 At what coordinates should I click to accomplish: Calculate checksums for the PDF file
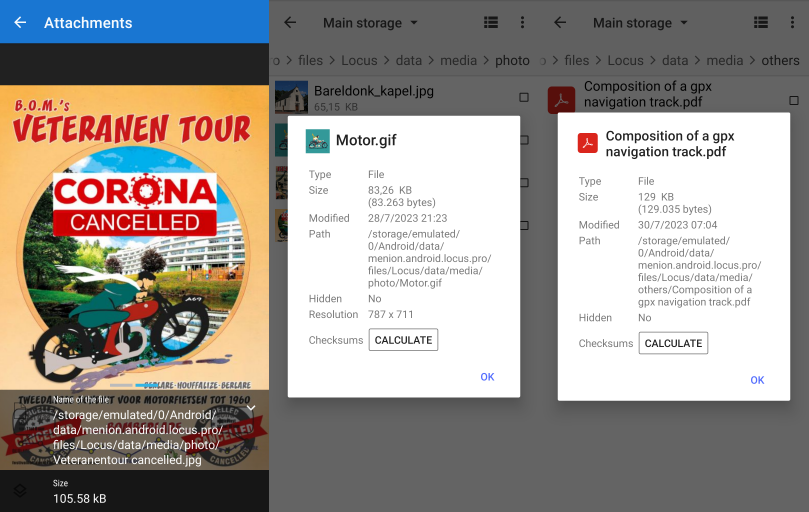(x=673, y=343)
